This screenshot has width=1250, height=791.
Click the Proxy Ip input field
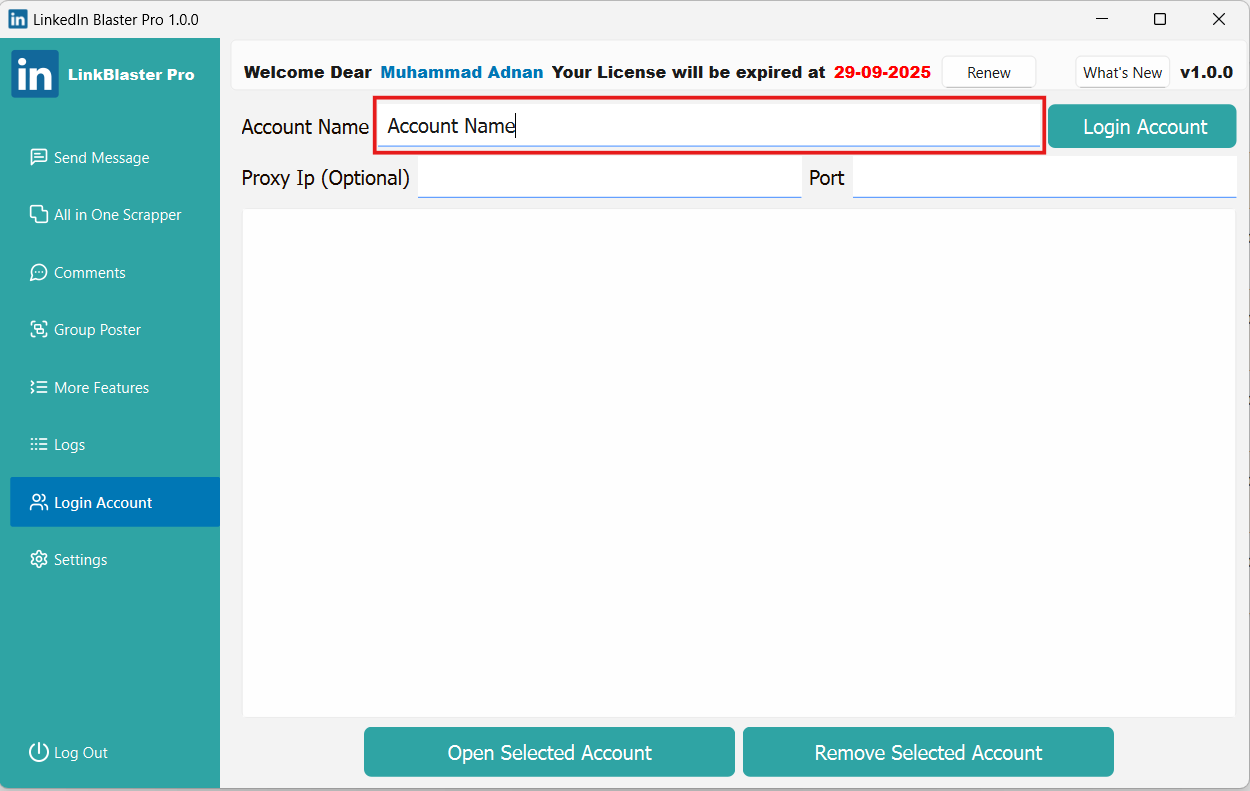(609, 178)
